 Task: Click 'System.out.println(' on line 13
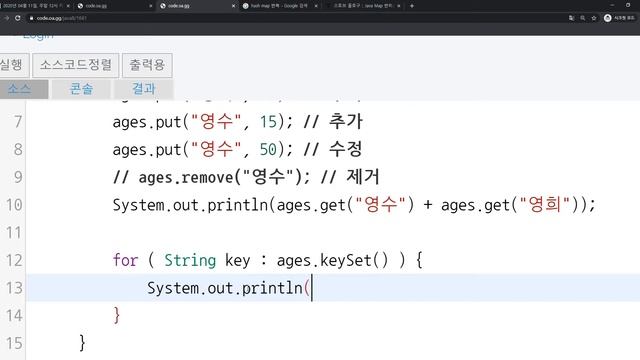tap(228, 289)
